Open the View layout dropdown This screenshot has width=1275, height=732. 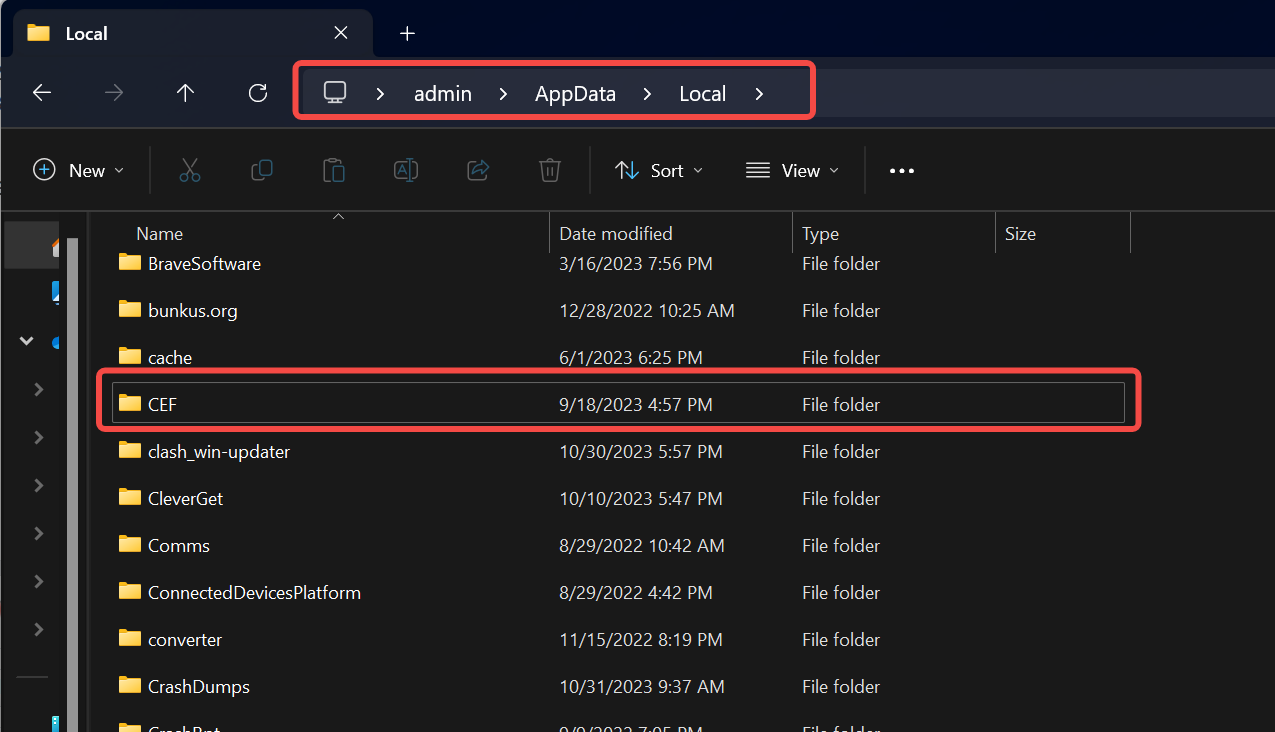click(793, 171)
